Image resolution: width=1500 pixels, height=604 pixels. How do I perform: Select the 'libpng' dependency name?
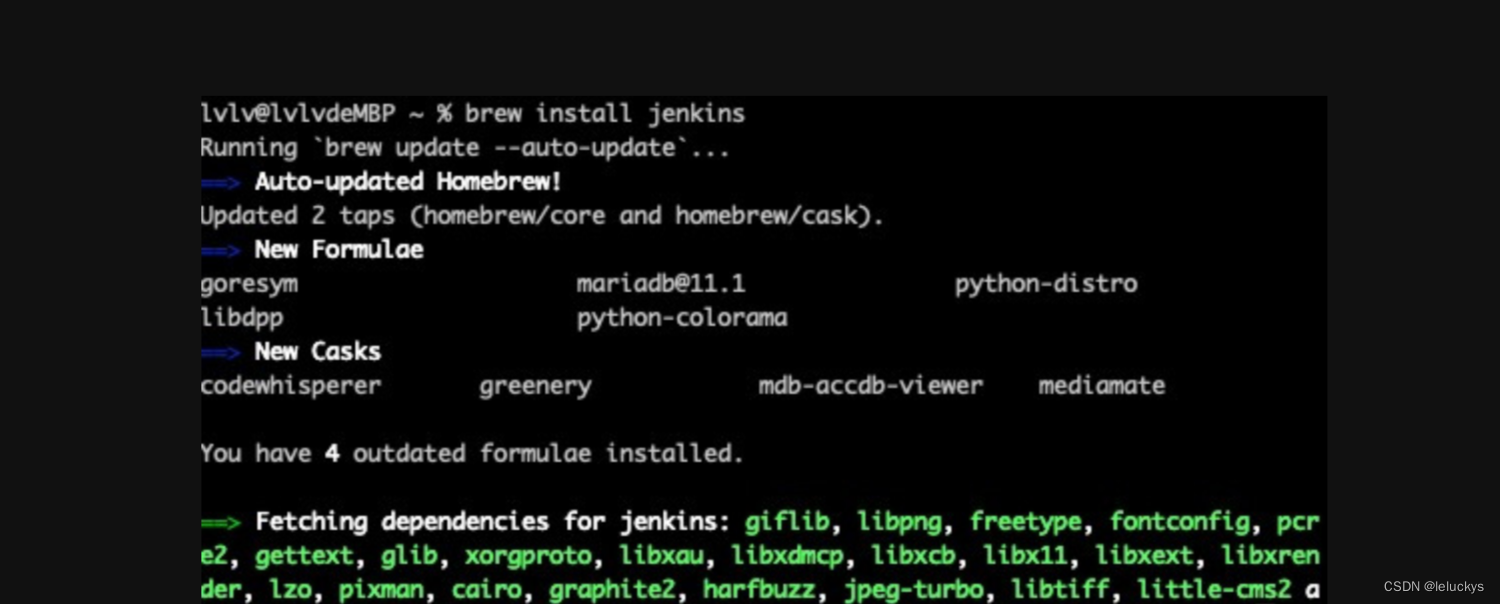point(899,523)
